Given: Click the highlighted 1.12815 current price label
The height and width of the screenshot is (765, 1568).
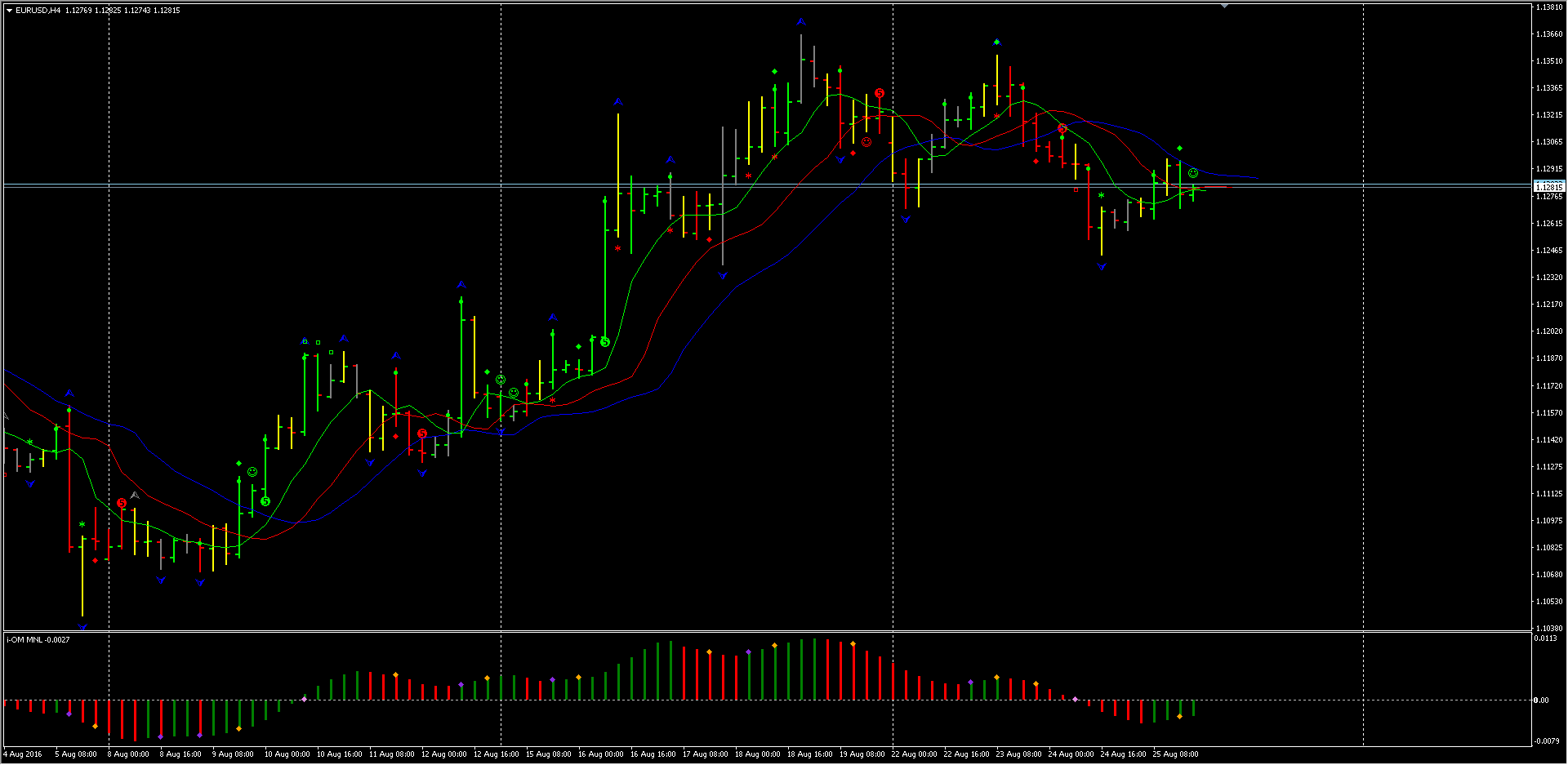Looking at the screenshot, I should point(1548,187).
